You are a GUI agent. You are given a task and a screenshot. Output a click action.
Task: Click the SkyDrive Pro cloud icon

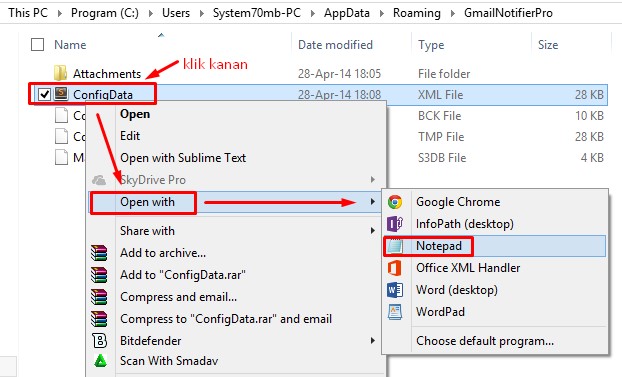click(99, 180)
